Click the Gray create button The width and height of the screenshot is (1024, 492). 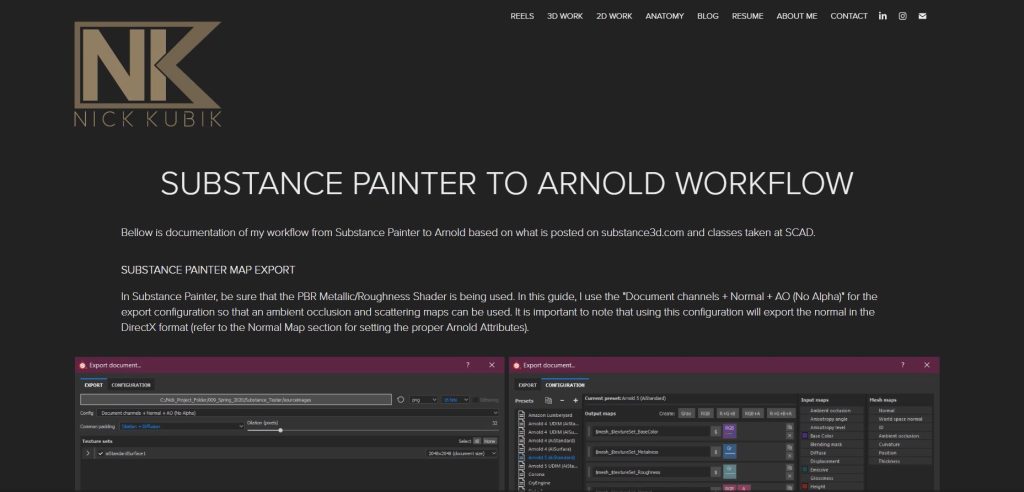(686, 414)
